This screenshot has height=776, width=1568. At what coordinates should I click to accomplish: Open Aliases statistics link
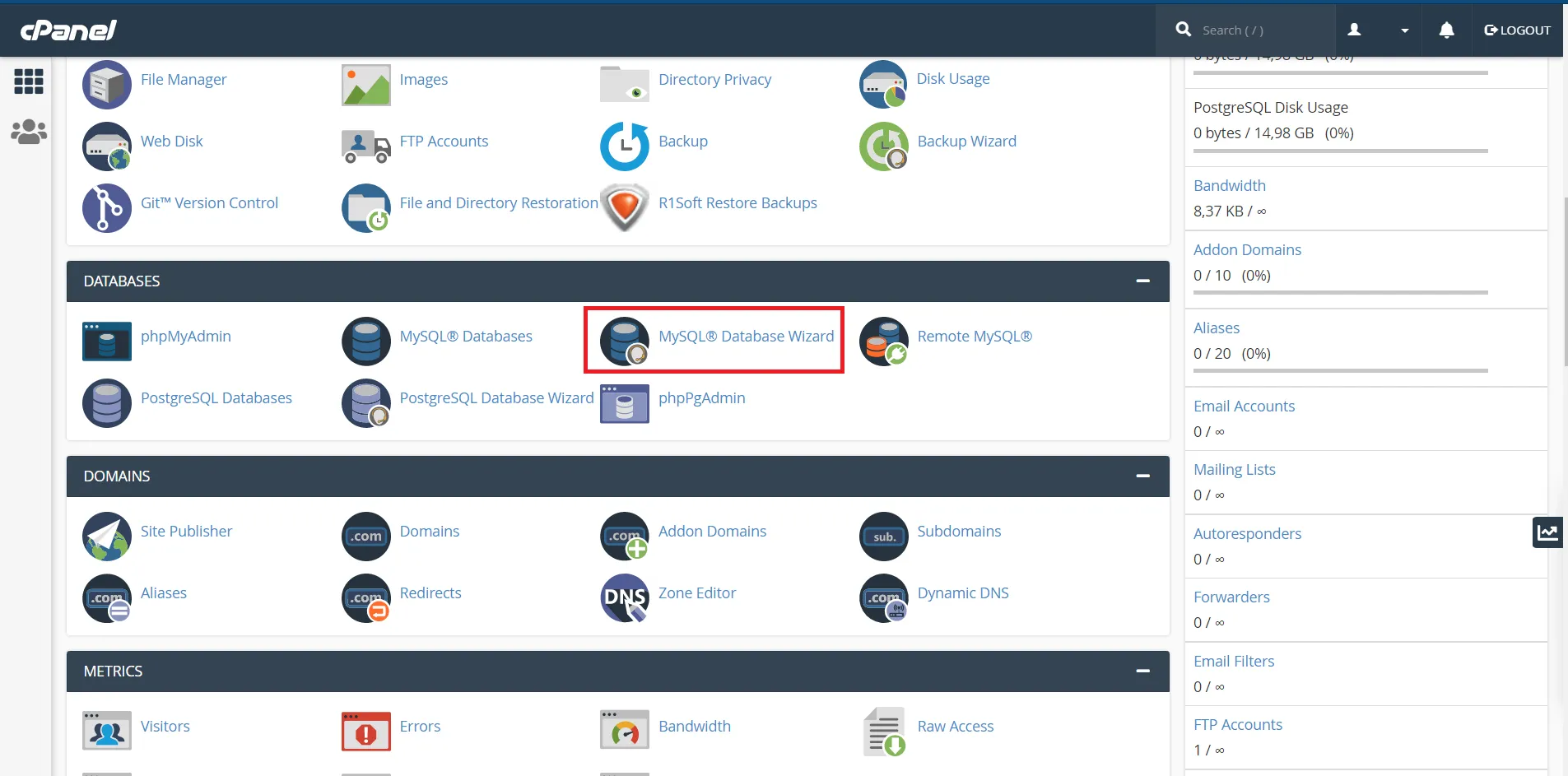1217,328
